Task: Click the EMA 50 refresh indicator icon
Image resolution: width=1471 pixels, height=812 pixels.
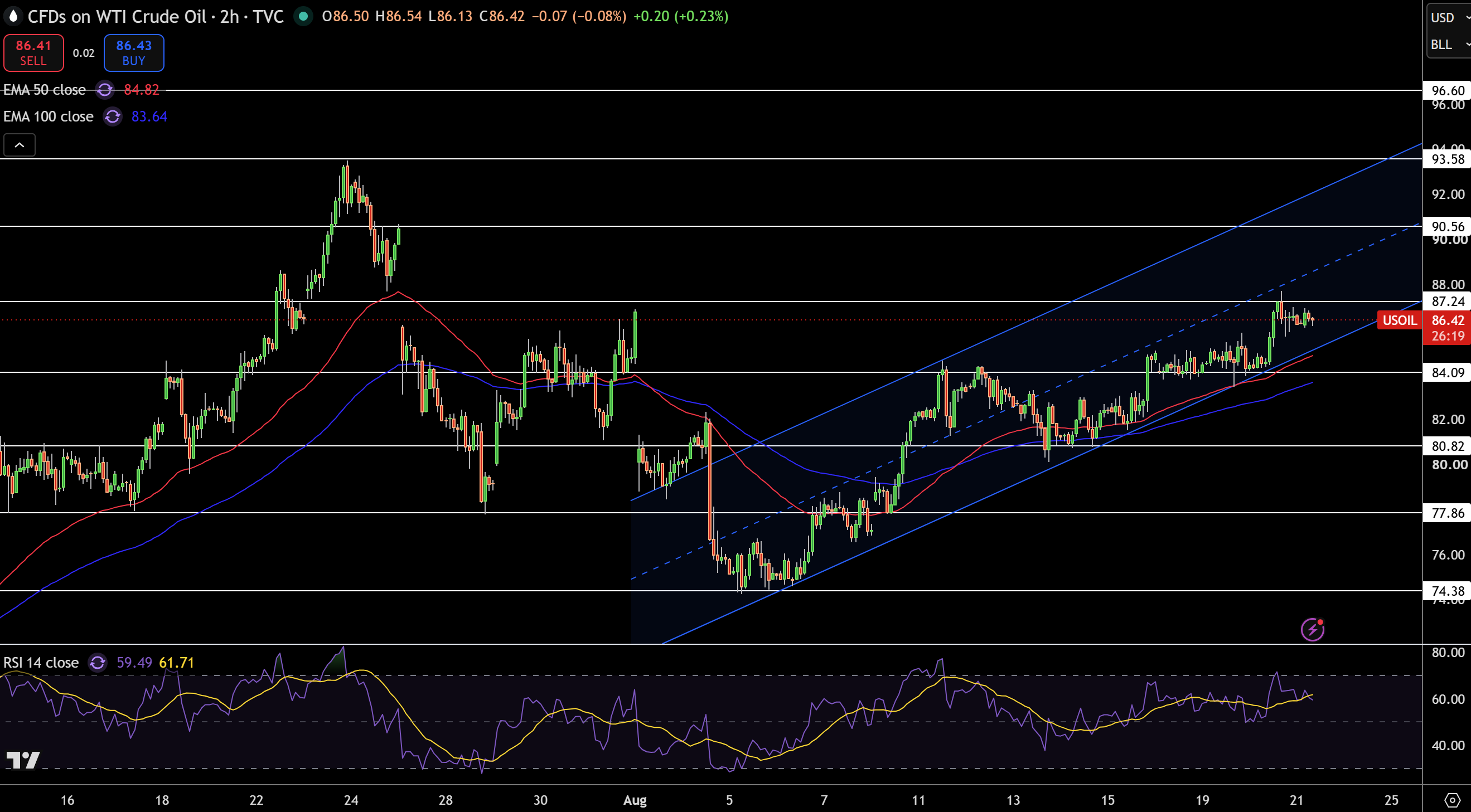Action: (104, 90)
